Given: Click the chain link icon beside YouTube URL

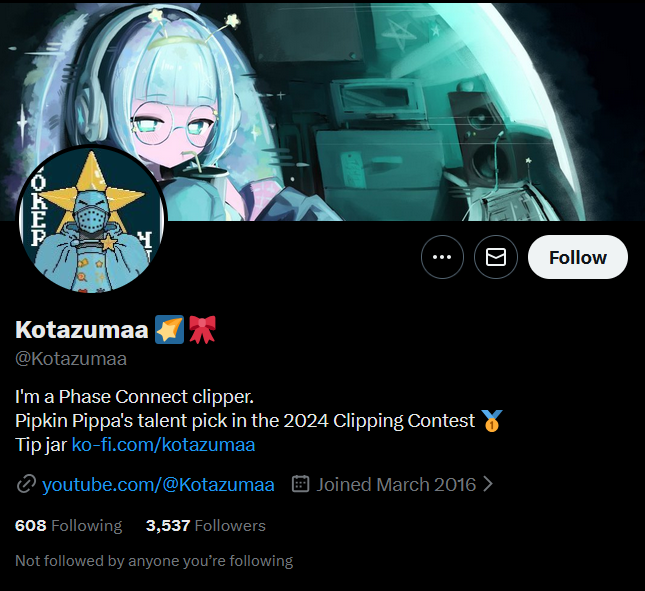Looking at the screenshot, I should tap(26, 484).
